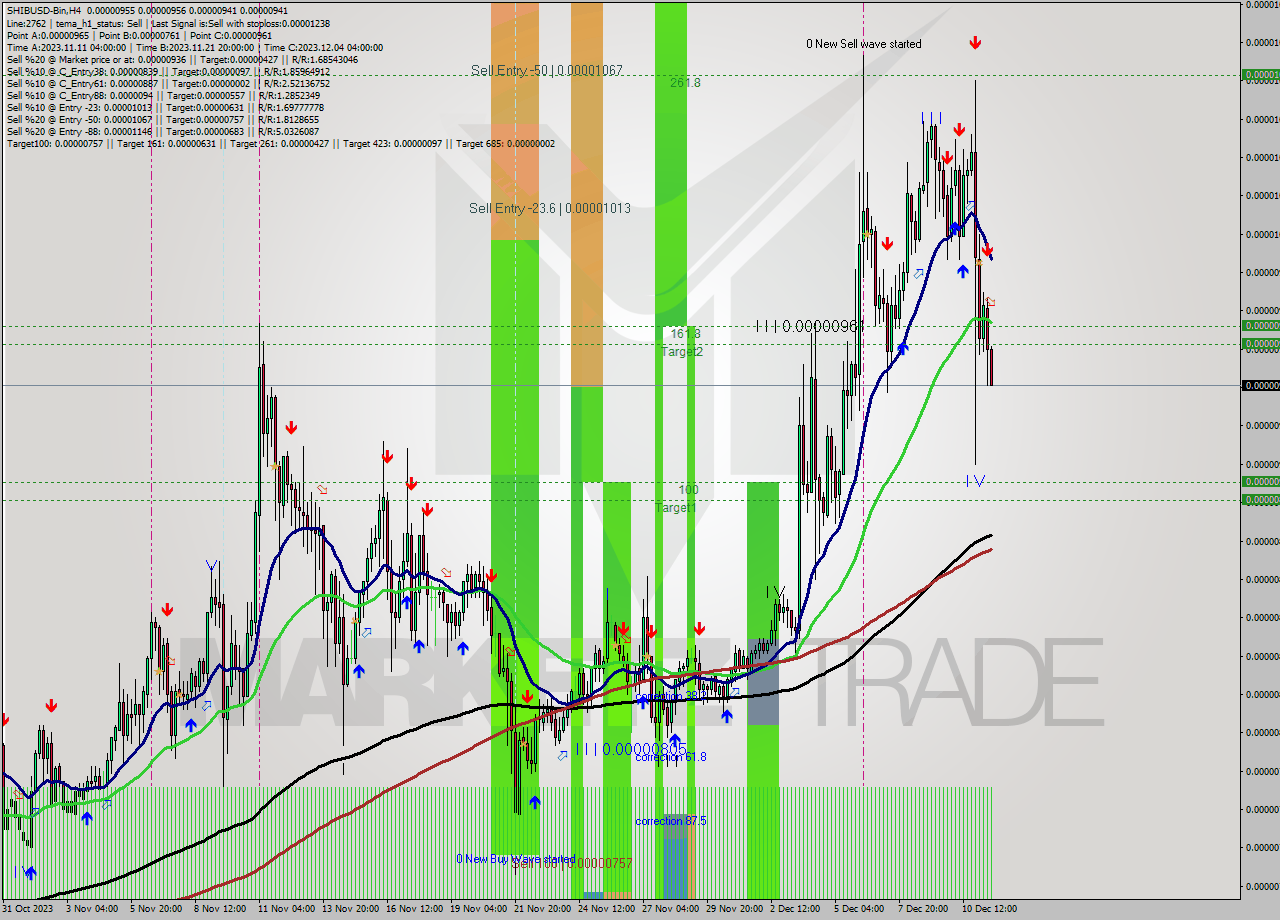Viewport: 1280px width, 920px height.
Task: Click the red sell arrow to the right of 'New Sell wave started'
Action: [975, 43]
